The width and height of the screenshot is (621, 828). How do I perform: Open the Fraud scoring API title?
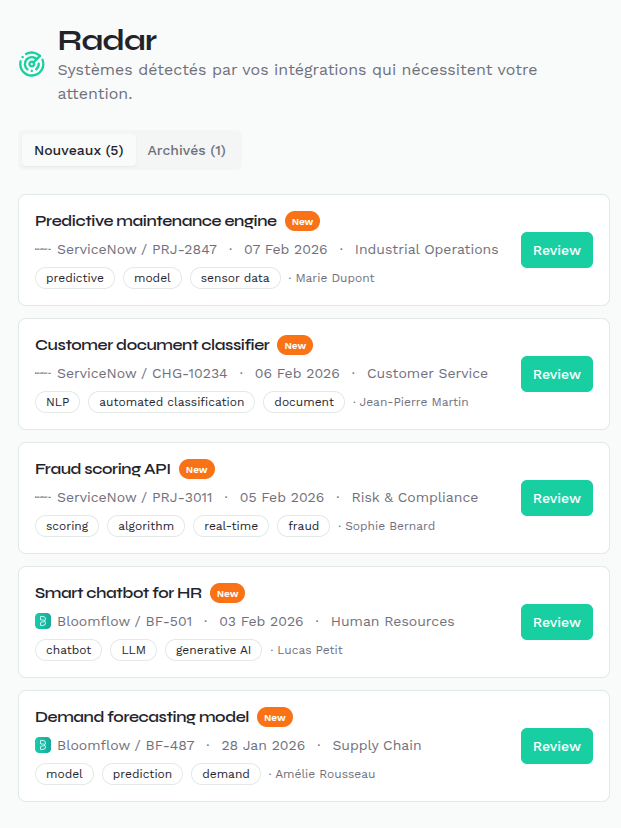tap(103, 469)
